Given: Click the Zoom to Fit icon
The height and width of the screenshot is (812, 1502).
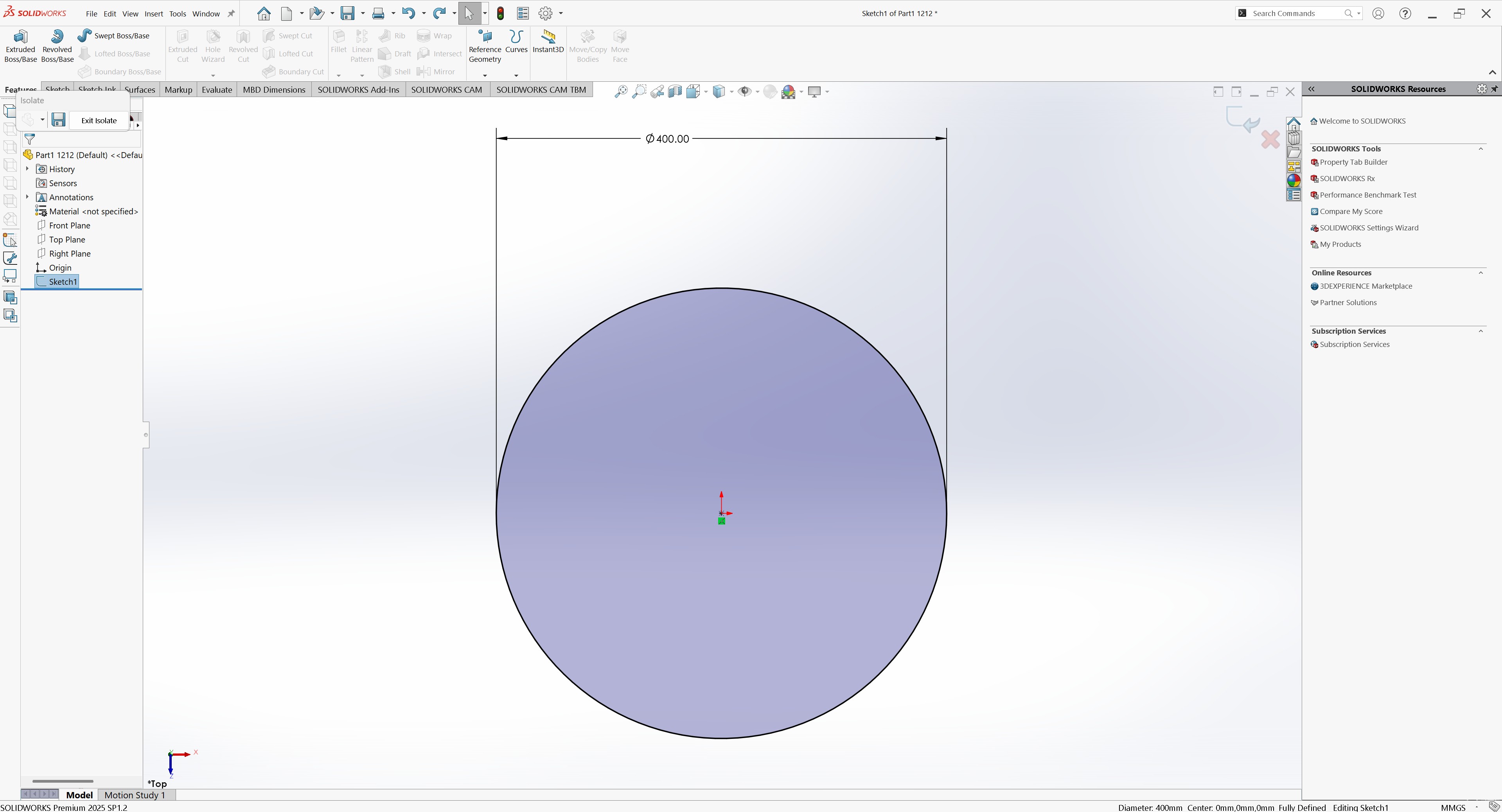Looking at the screenshot, I should 621,92.
